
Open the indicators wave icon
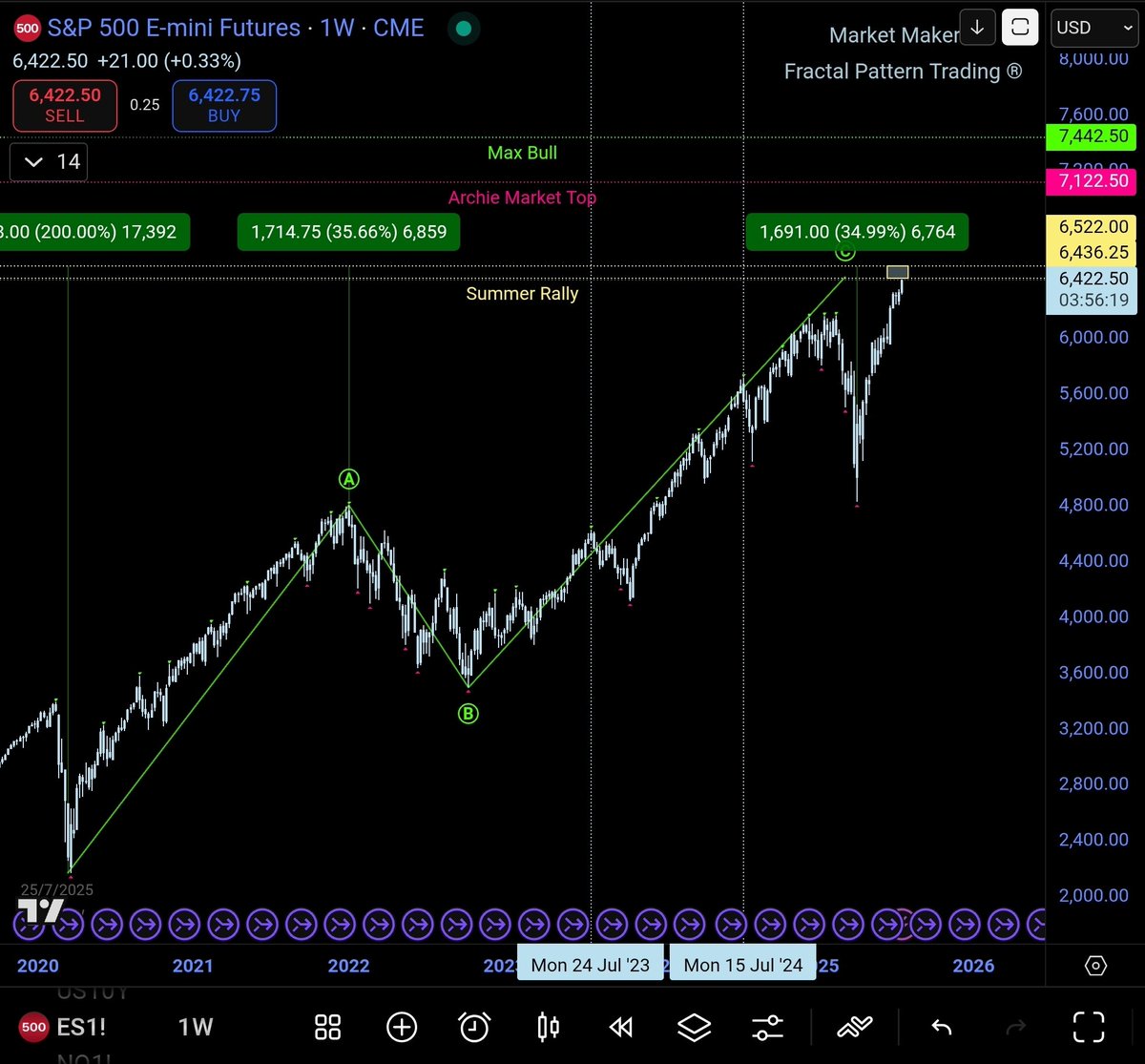(854, 1027)
